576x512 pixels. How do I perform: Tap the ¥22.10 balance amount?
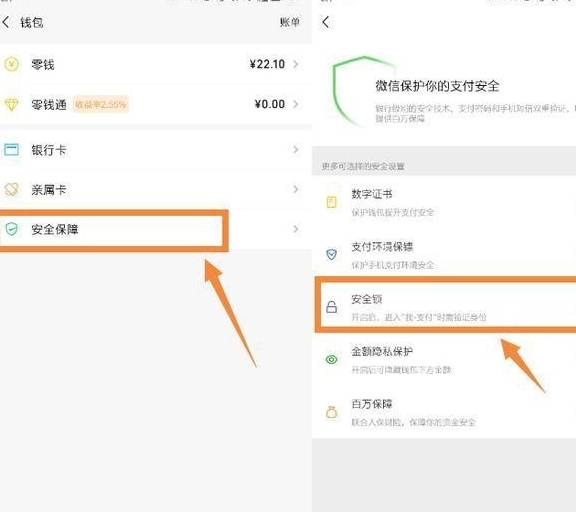click(267, 65)
